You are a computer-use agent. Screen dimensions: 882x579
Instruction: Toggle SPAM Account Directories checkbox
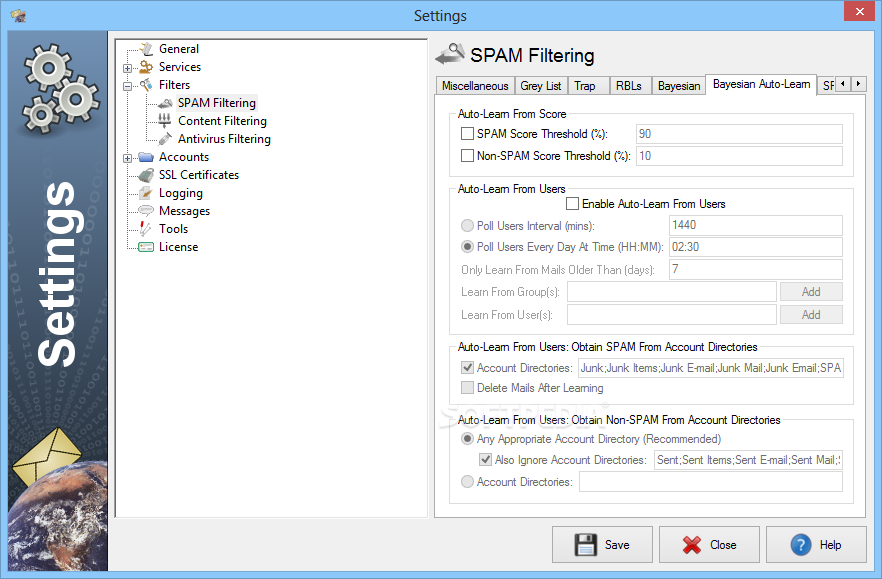(467, 367)
